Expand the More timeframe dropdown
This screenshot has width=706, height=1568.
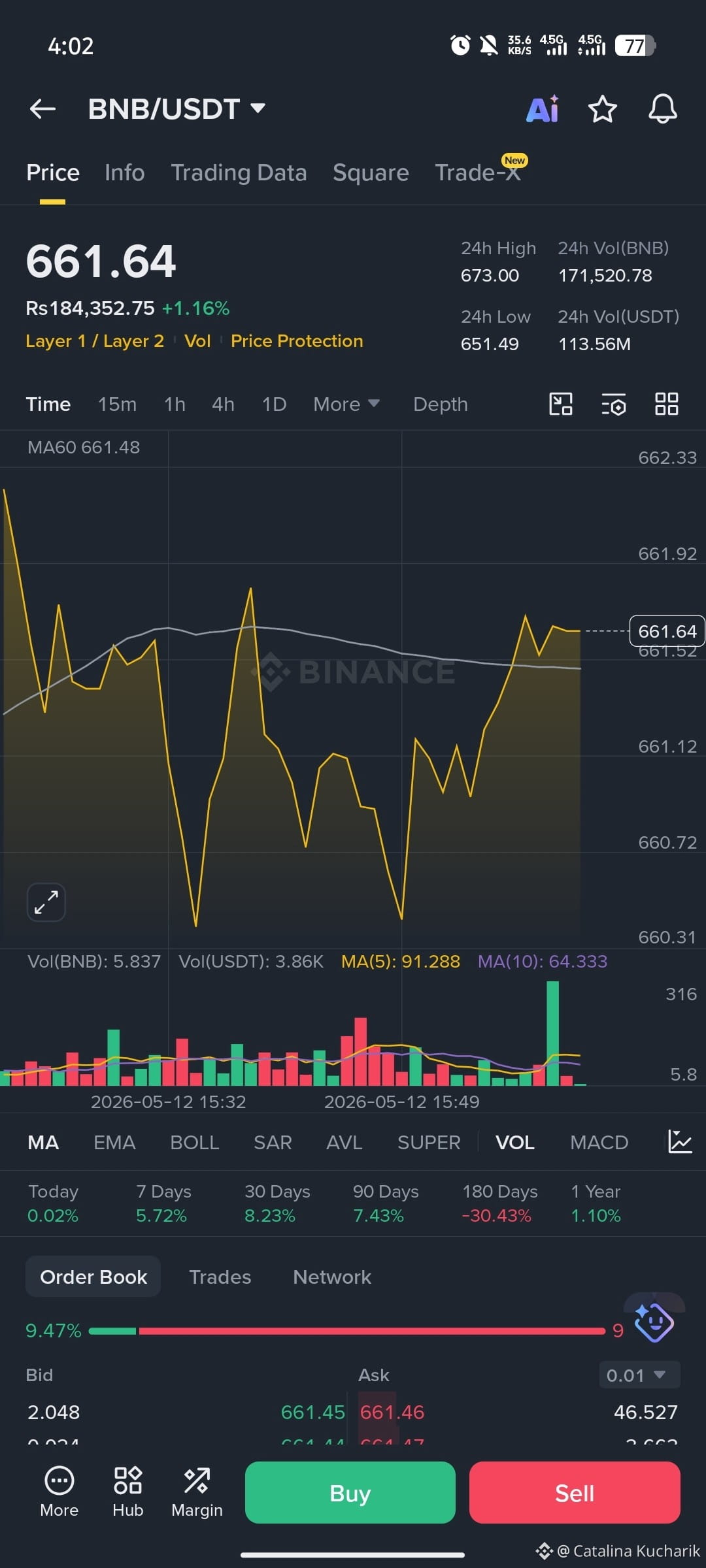pyautogui.click(x=346, y=404)
